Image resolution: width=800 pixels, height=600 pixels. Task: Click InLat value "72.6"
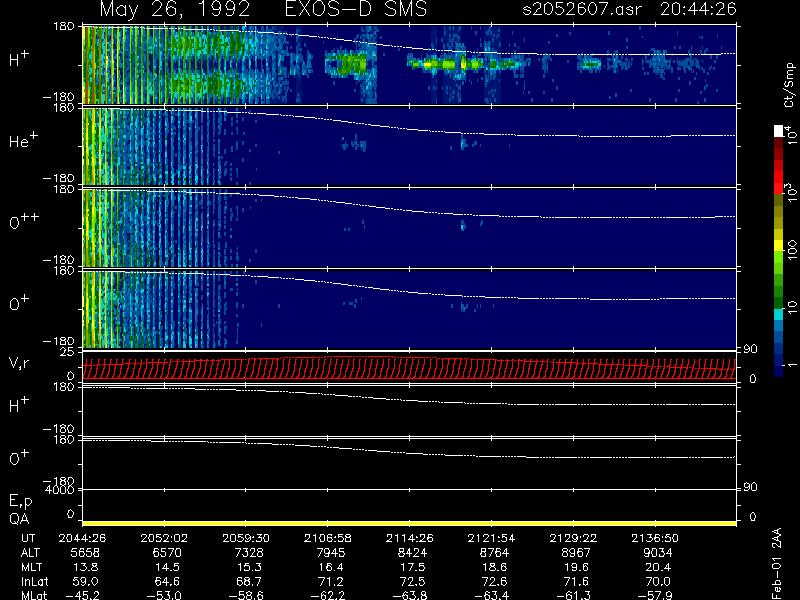[x=494, y=581]
